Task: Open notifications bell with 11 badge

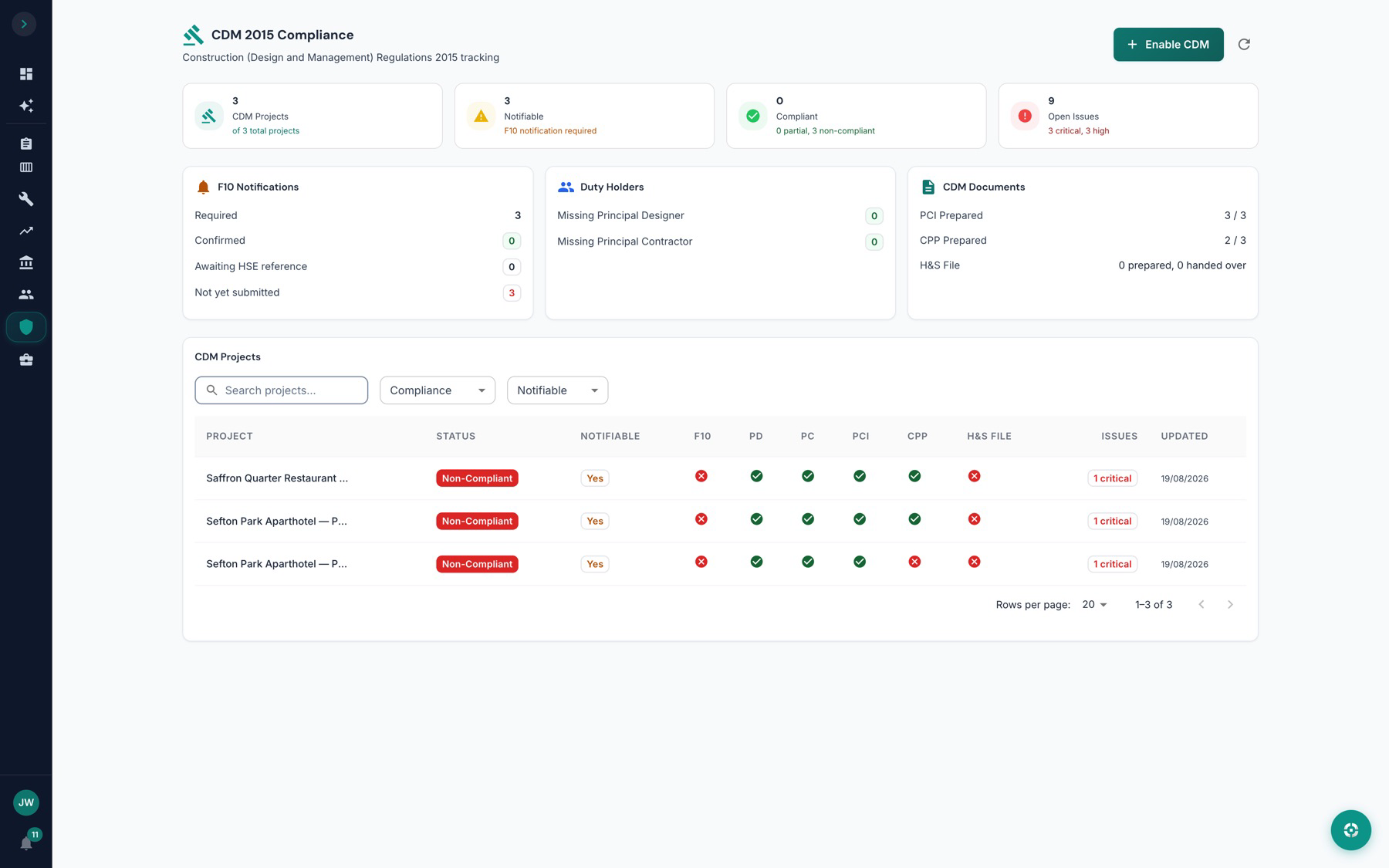Action: 26,843
